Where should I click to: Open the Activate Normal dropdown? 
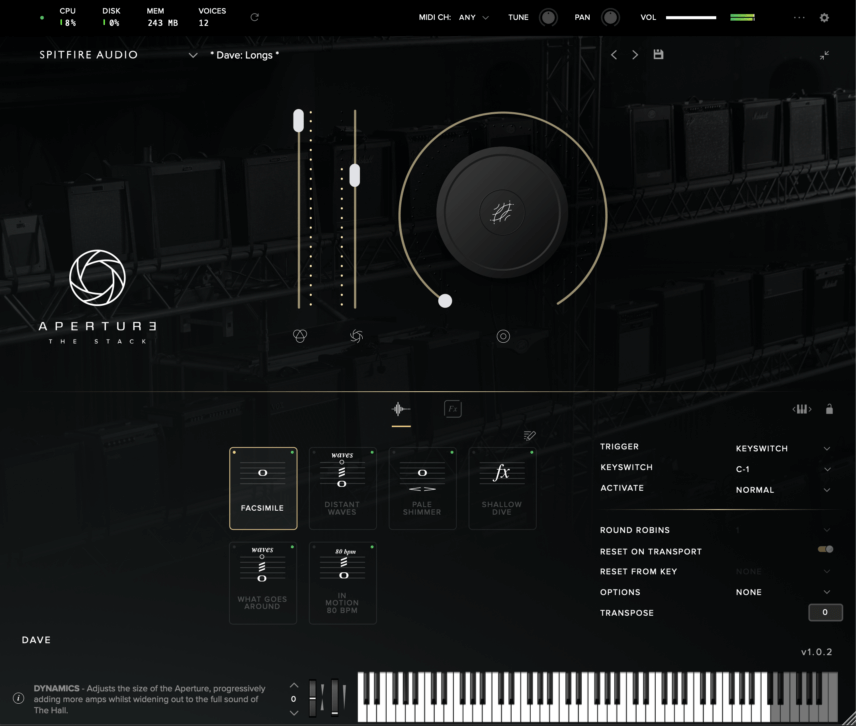[x=783, y=490]
